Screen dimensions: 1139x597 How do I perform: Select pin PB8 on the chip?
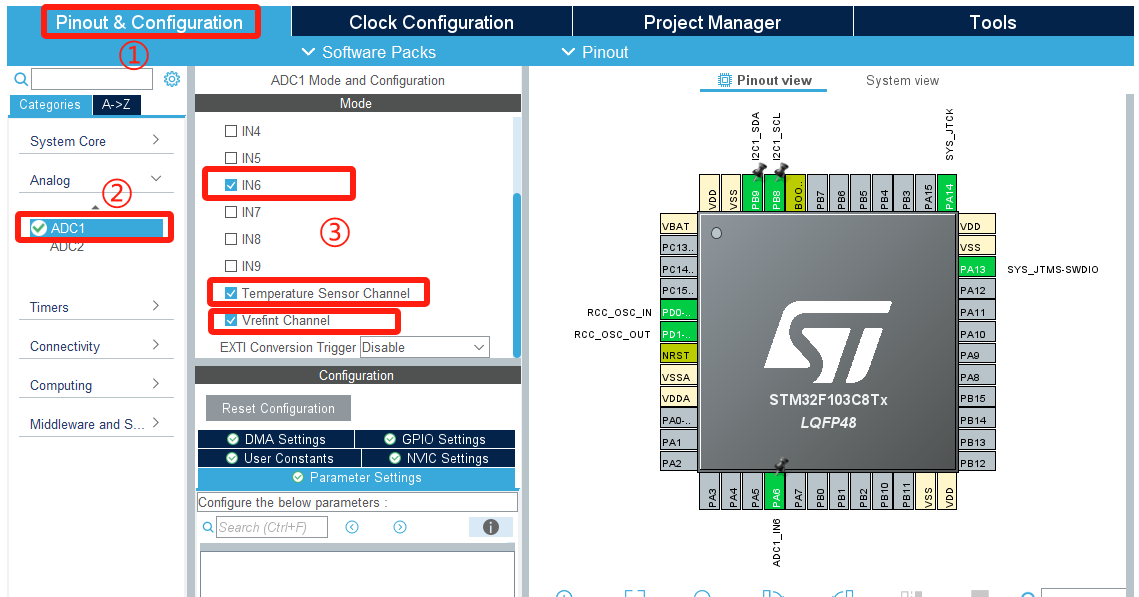(775, 193)
